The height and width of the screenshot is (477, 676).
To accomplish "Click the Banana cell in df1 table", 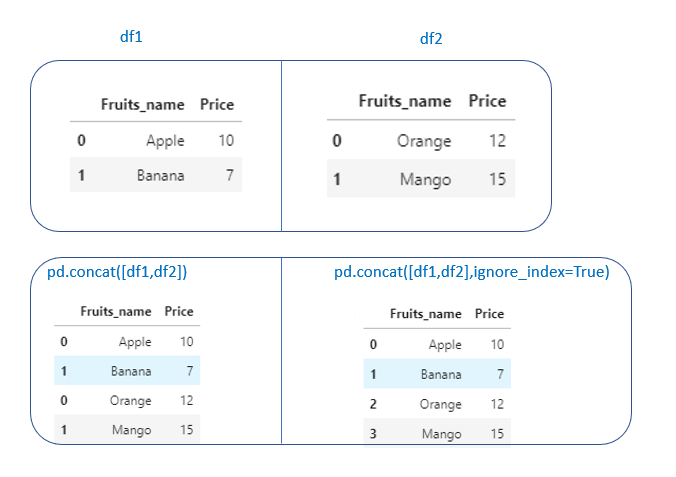I will [161, 176].
